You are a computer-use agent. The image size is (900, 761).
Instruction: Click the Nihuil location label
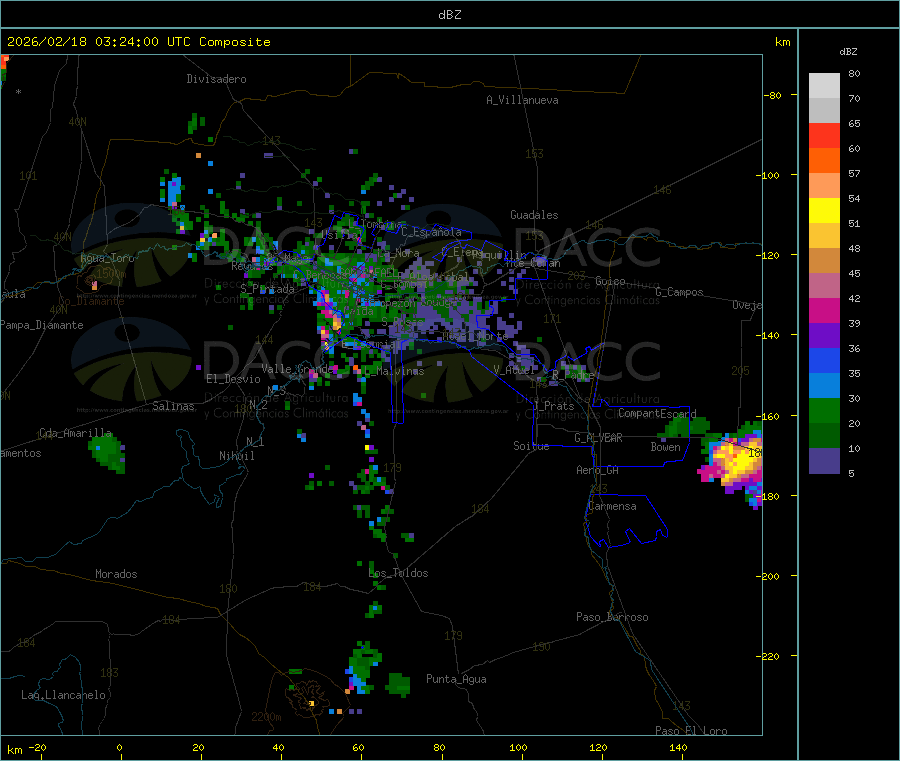[x=236, y=456]
